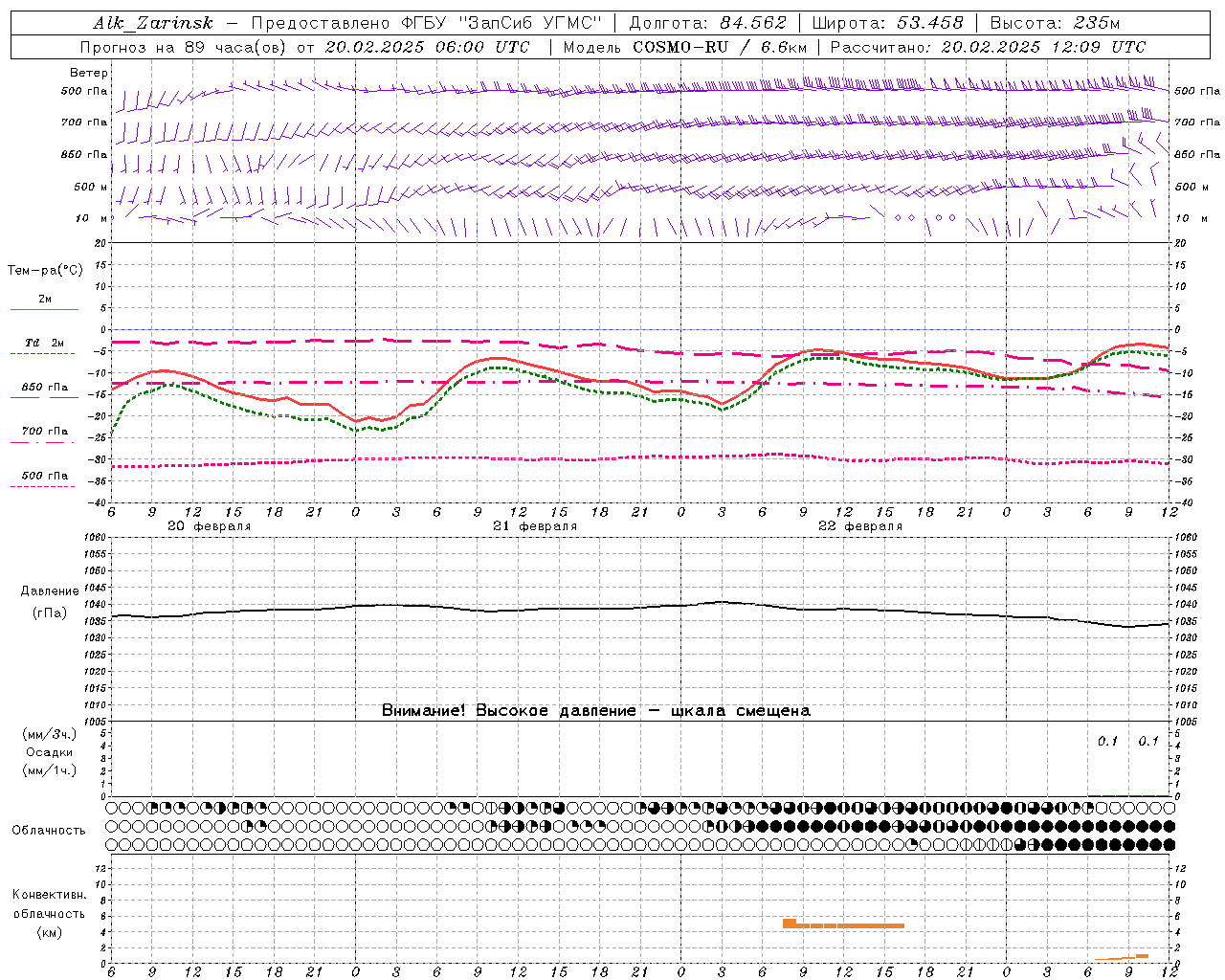
Task: Click the forecast line Прогноз на 89 часа(ов)
Action: [x=183, y=47]
